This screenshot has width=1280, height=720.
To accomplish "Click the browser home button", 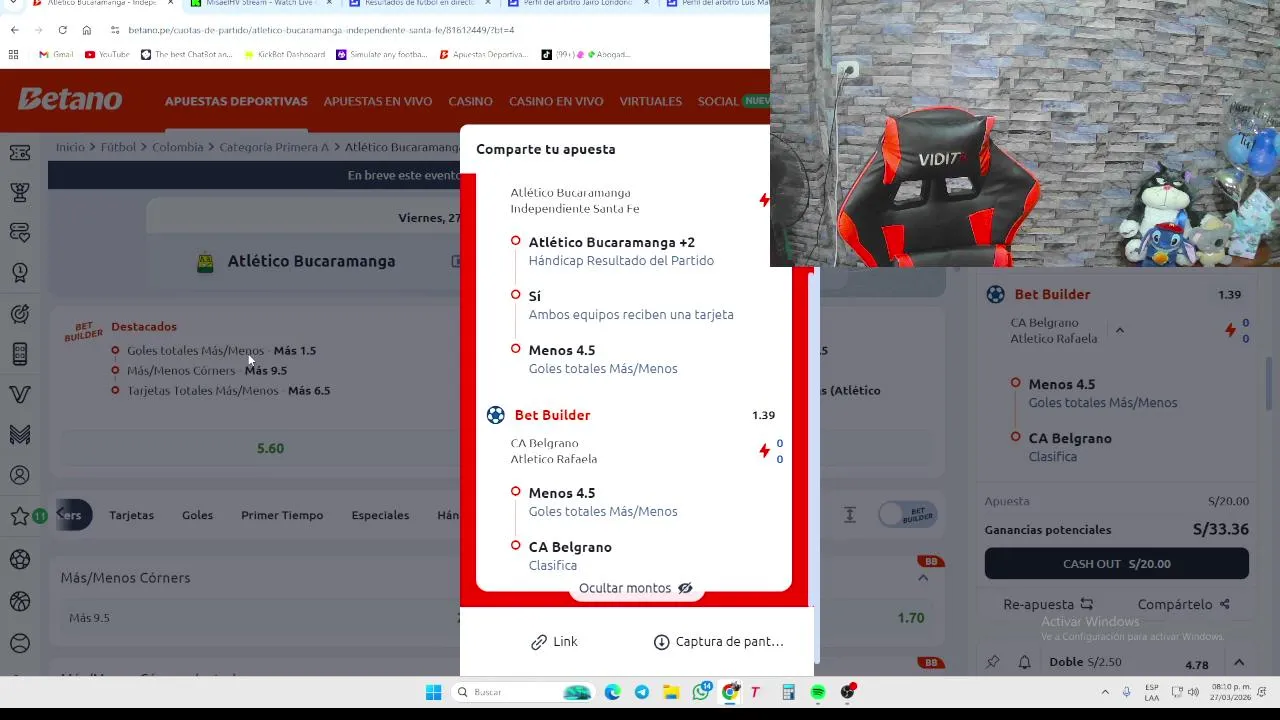I will pyautogui.click(x=87, y=30).
